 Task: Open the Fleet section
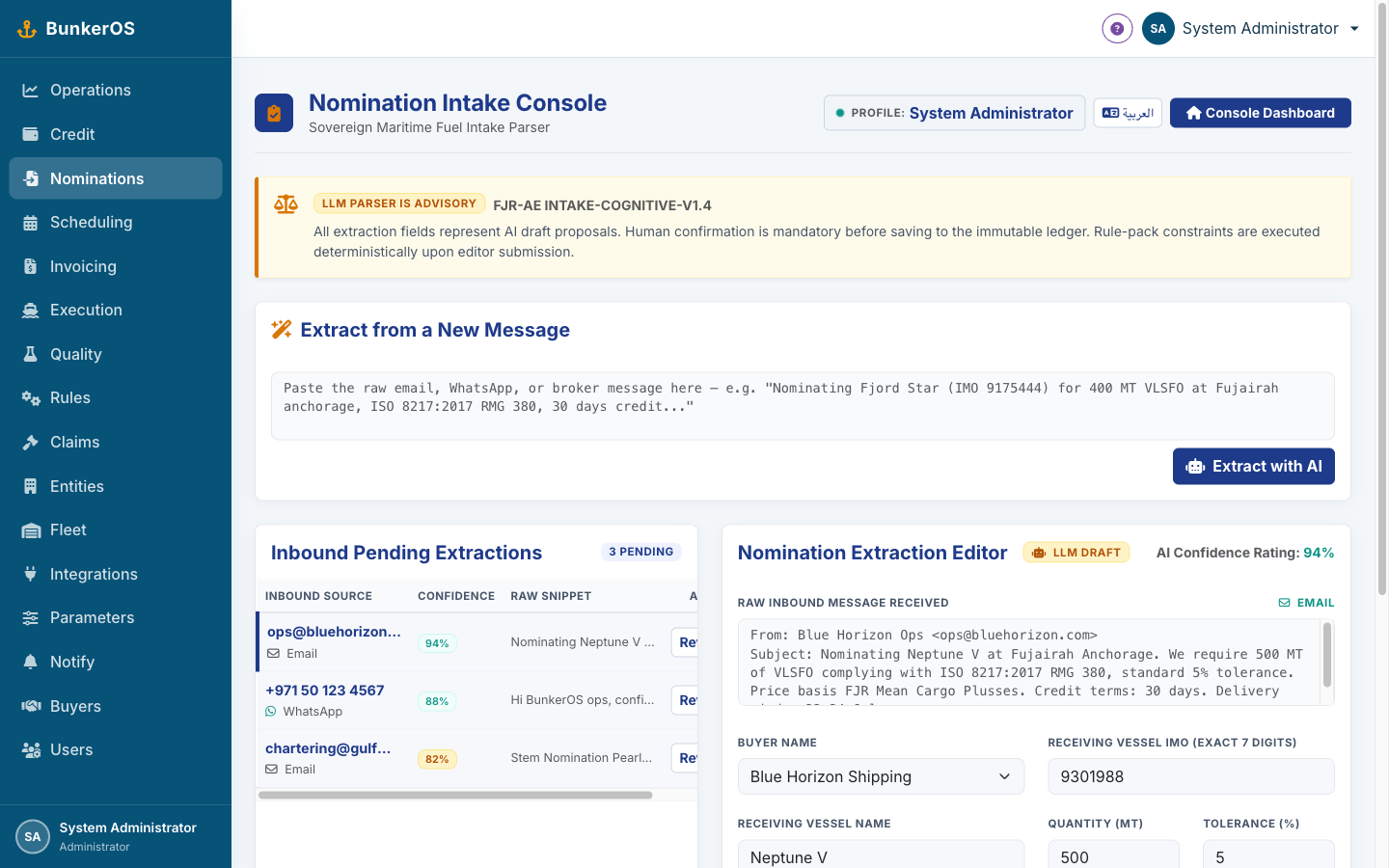point(116,530)
